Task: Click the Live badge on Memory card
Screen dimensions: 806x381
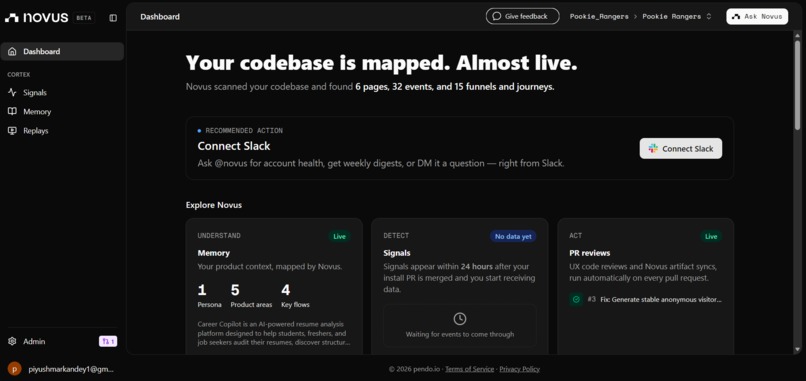Action: click(x=340, y=237)
